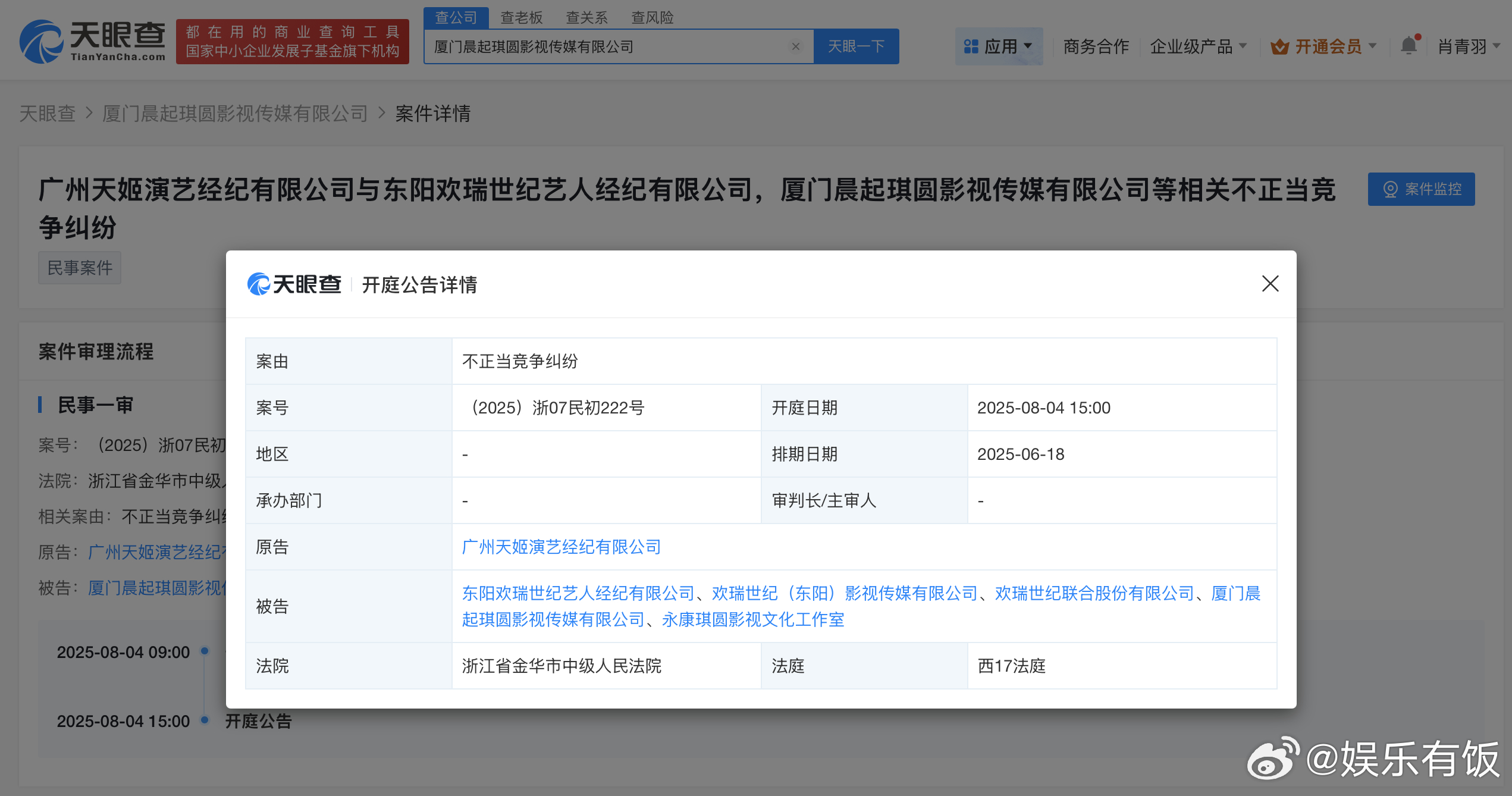Open defendant 欢瑞世纪联合股份有限公司 link
This screenshot has width=1512, height=796.
(1094, 593)
